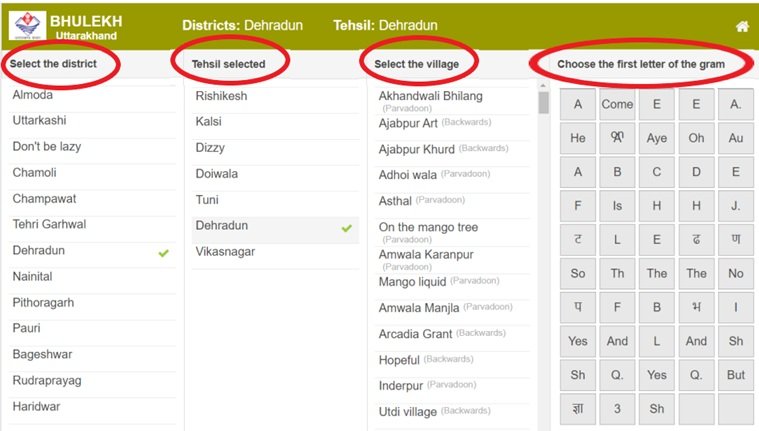This screenshot has width=759, height=431.
Task: Choose Inderpur village entry
Action: (402, 385)
